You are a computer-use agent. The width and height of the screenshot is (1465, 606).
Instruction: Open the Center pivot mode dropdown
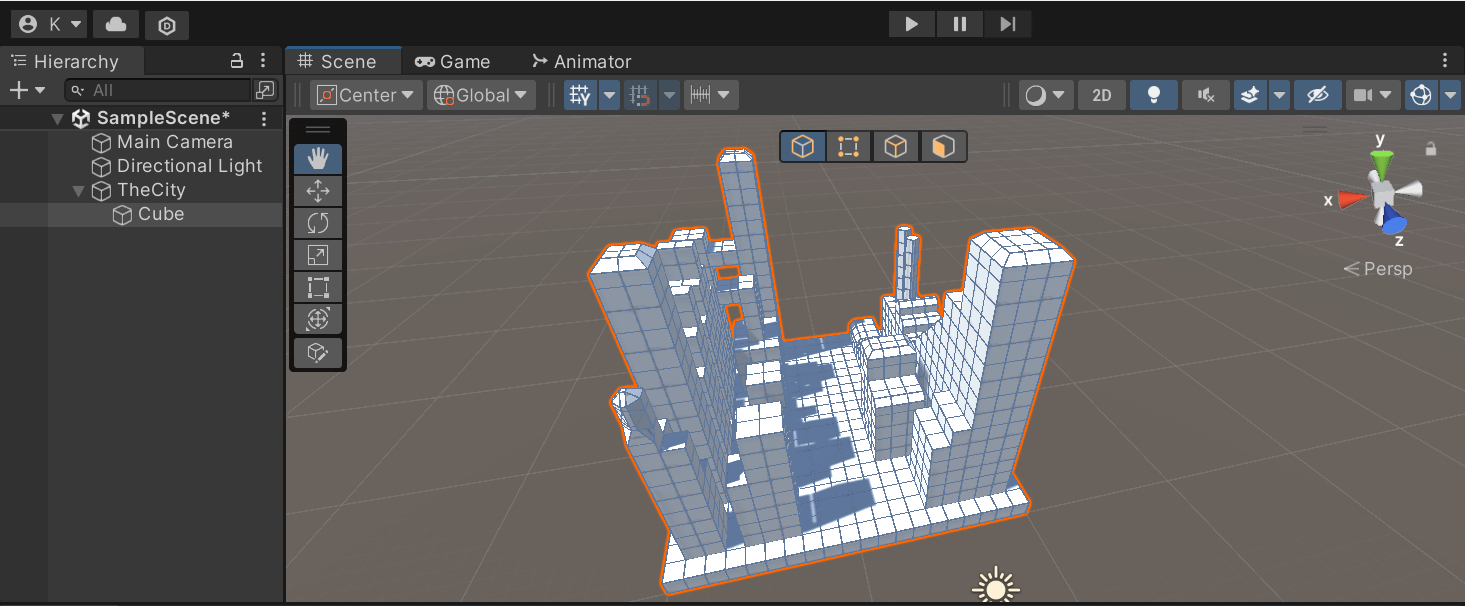coord(364,94)
